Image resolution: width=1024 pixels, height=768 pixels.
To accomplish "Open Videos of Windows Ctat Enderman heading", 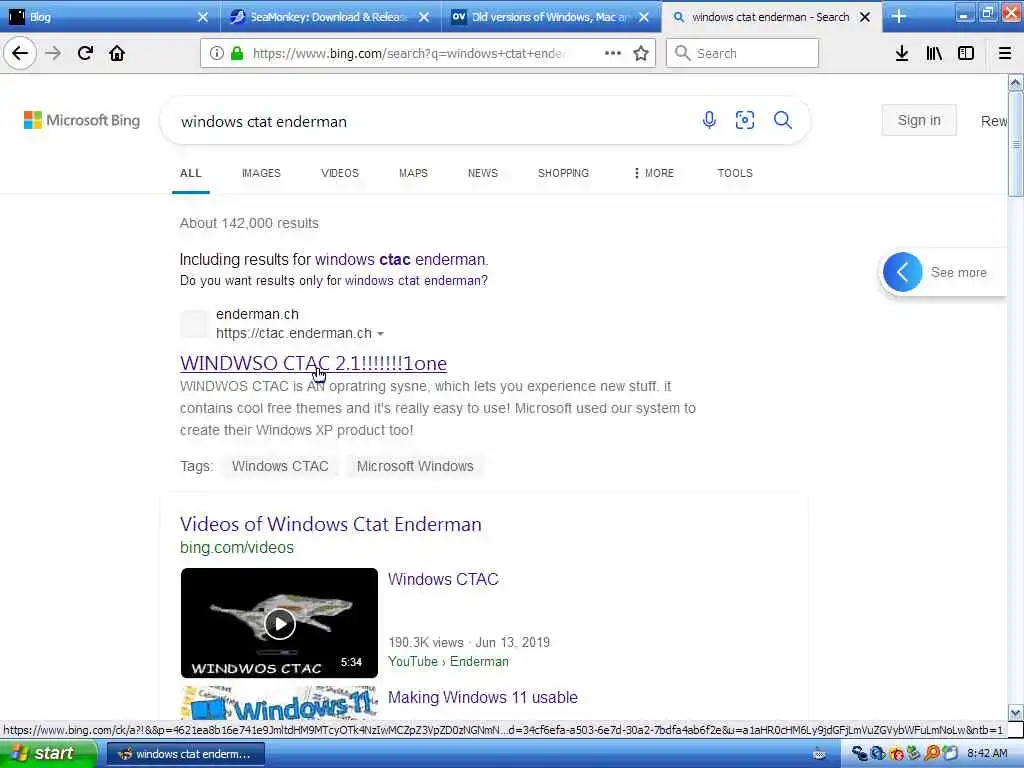I will [330, 524].
